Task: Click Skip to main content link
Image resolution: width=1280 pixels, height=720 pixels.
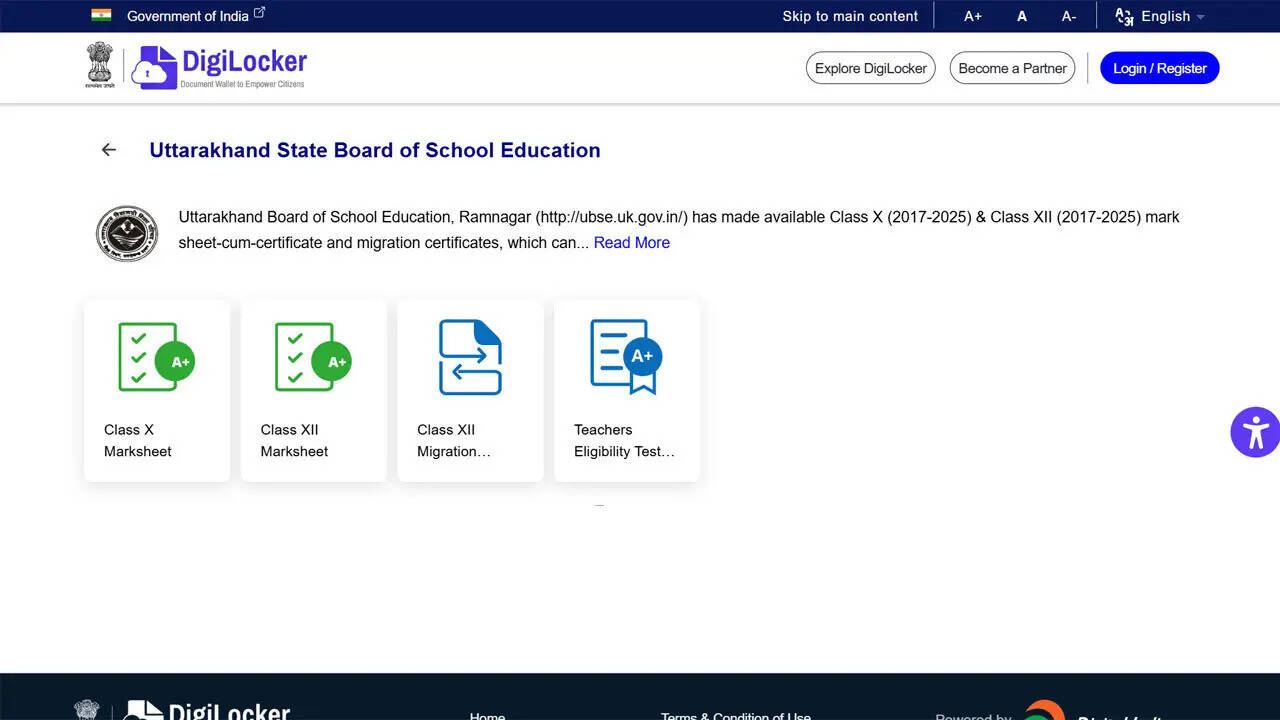Action: coord(849,16)
